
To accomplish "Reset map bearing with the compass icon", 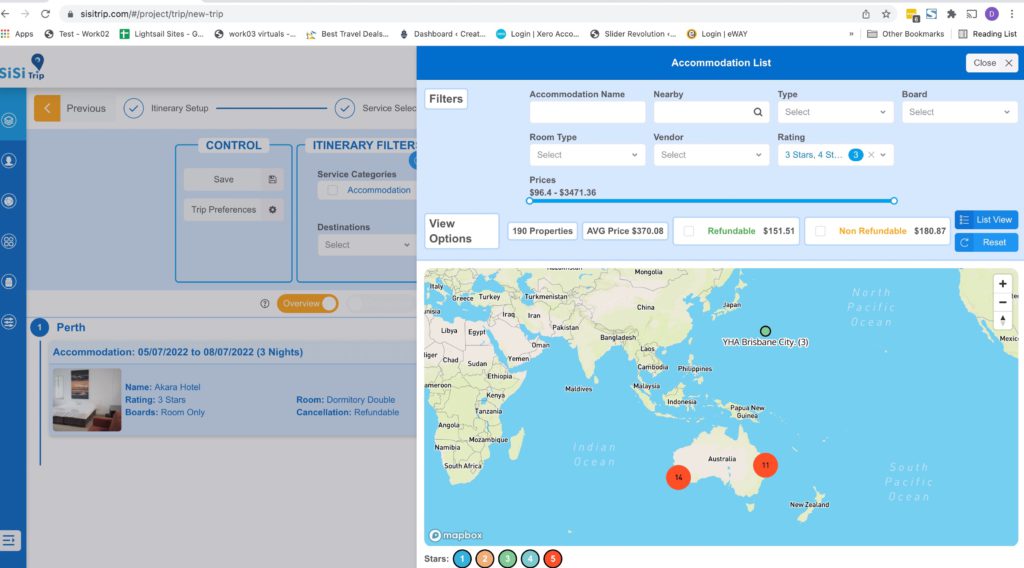I will 1003,321.
